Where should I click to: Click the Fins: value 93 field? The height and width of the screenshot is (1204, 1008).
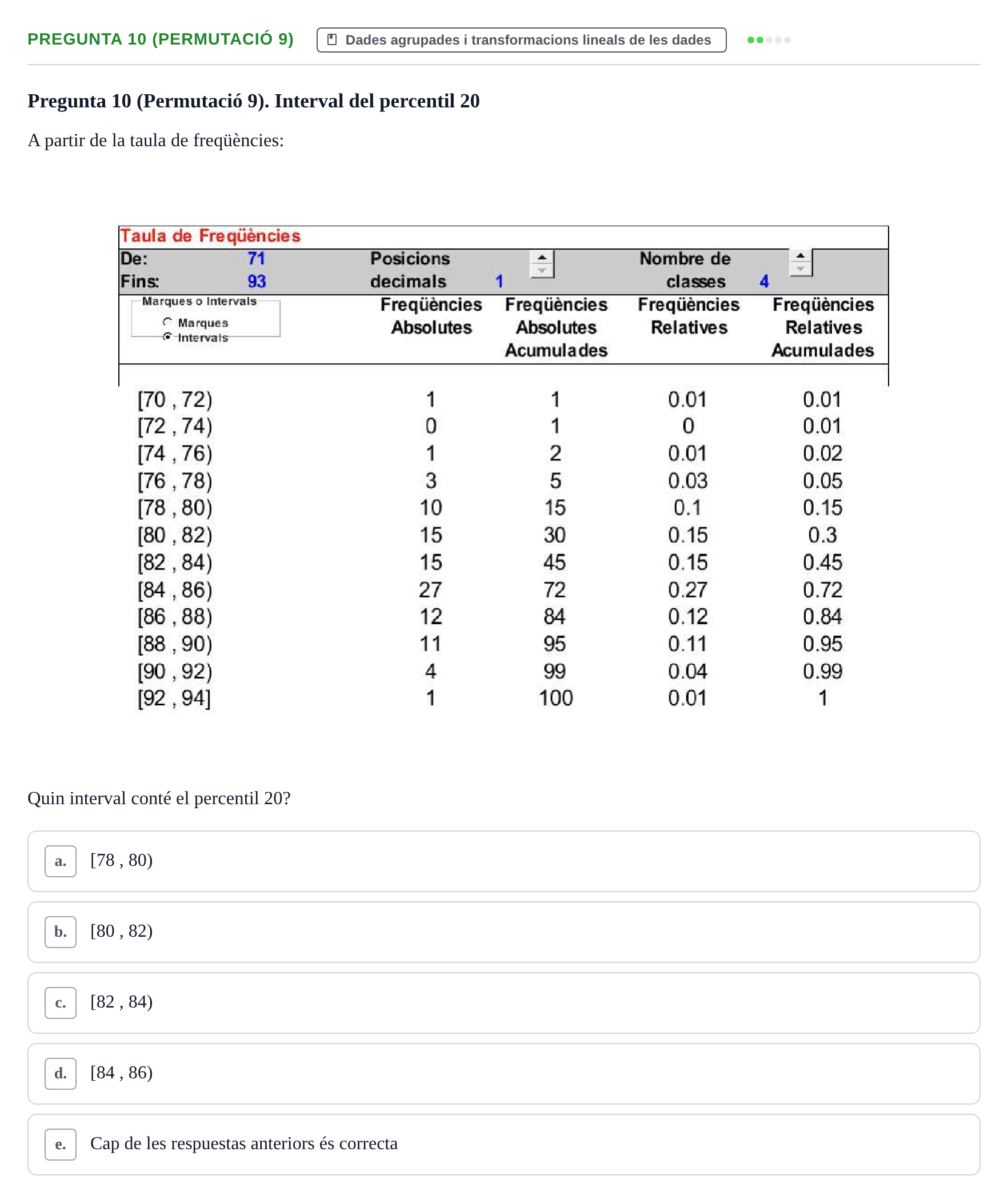(x=257, y=282)
